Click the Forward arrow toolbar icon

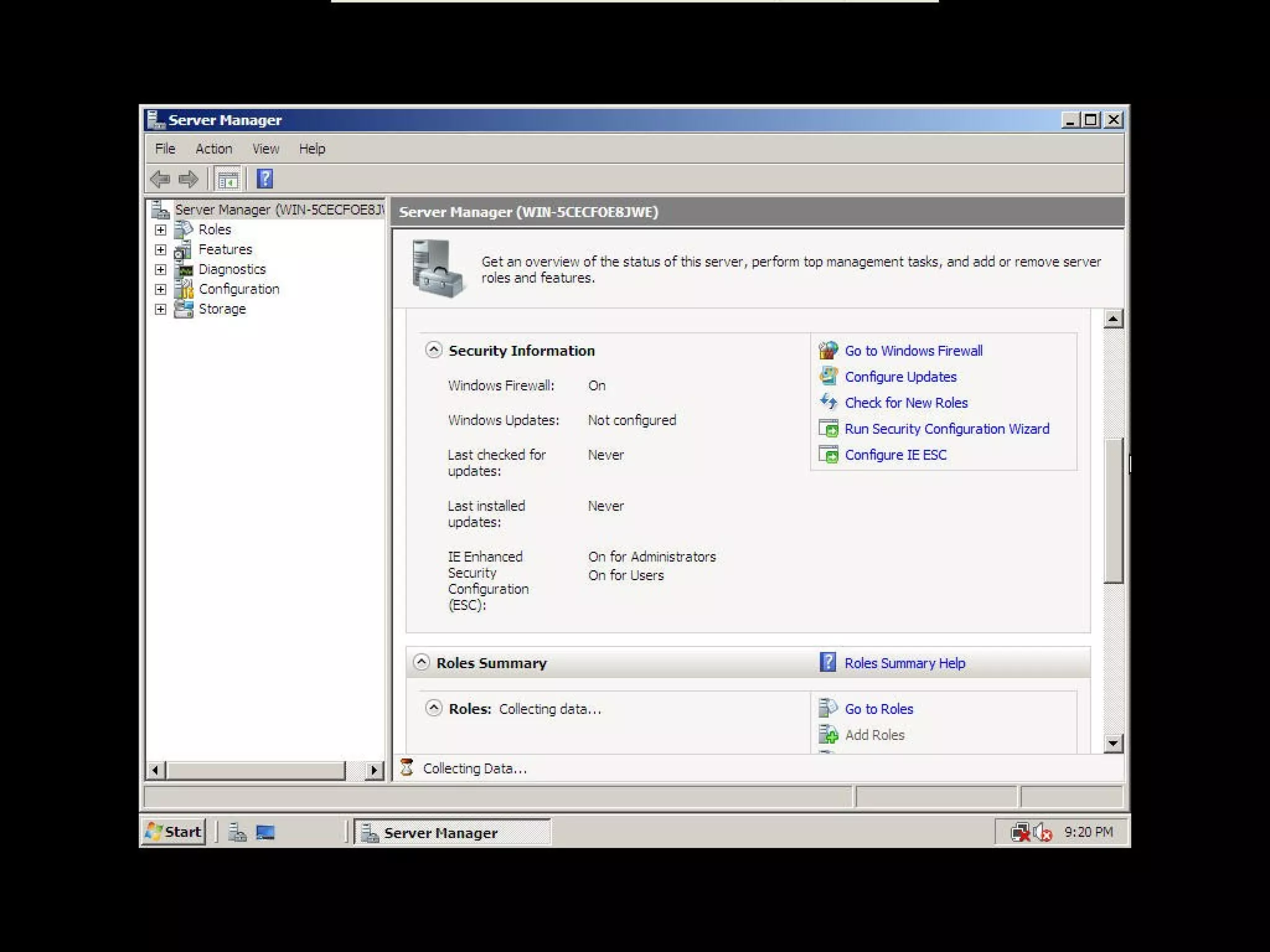point(189,179)
